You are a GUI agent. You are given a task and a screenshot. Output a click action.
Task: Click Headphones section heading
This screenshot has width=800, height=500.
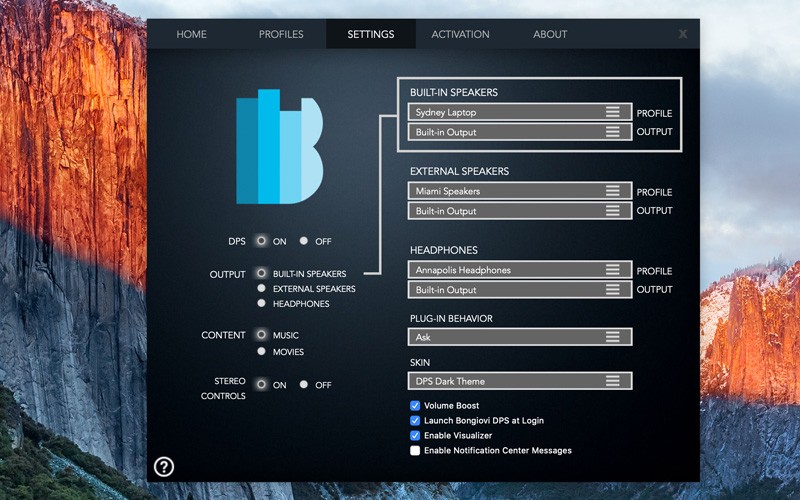pyautogui.click(x=444, y=250)
